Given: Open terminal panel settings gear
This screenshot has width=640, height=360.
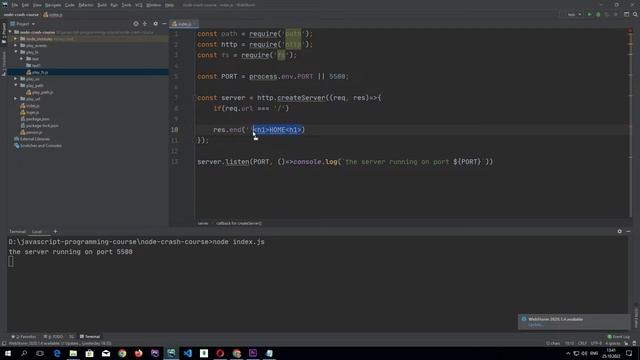Looking at the screenshot, I should pyautogui.click(x=620, y=231).
